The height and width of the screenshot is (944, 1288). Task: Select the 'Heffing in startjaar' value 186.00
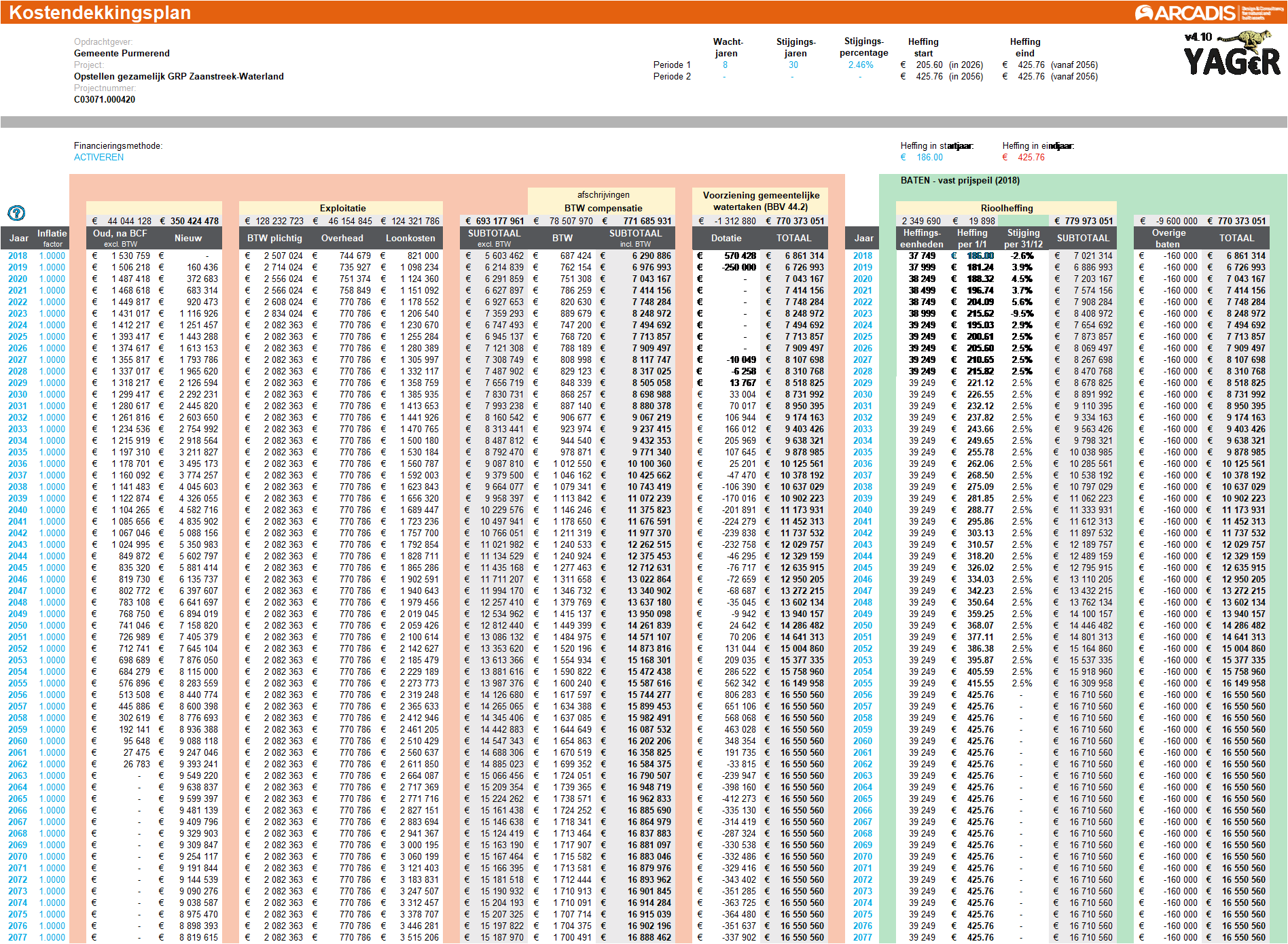click(x=929, y=157)
